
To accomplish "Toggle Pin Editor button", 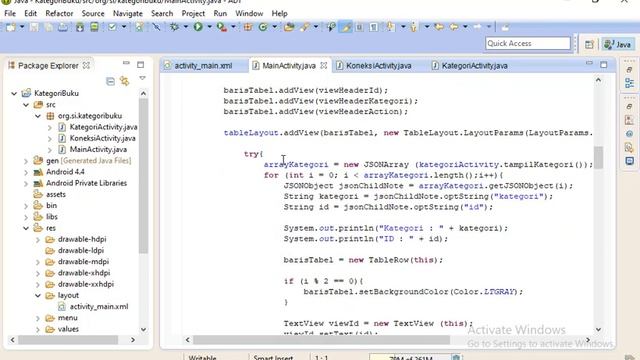I will coord(505,27).
